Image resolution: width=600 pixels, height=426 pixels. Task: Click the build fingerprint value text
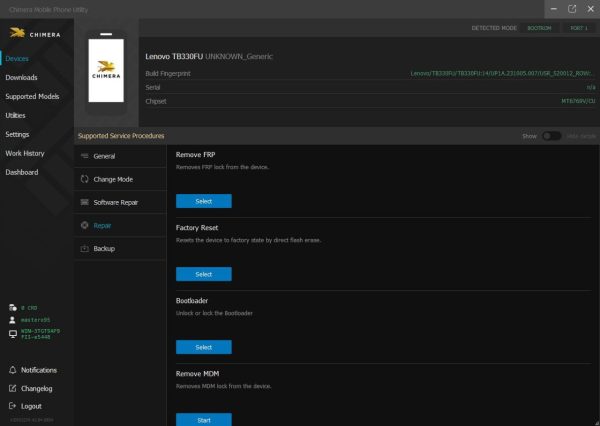pyautogui.click(x=502, y=73)
